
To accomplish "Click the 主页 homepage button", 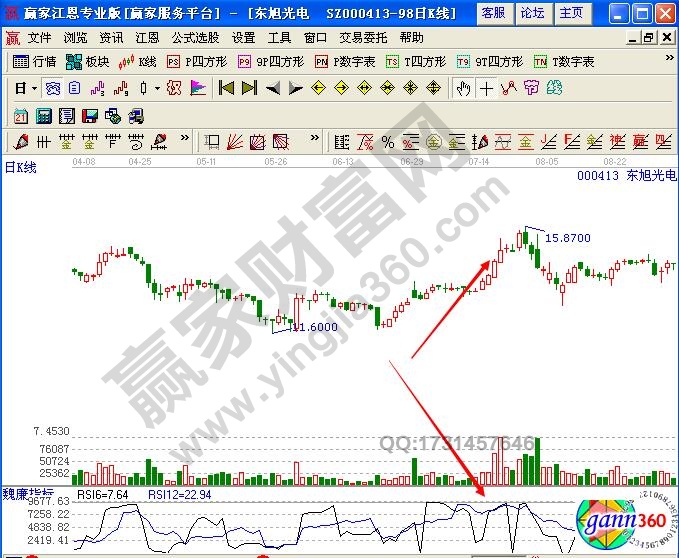I will coord(571,13).
